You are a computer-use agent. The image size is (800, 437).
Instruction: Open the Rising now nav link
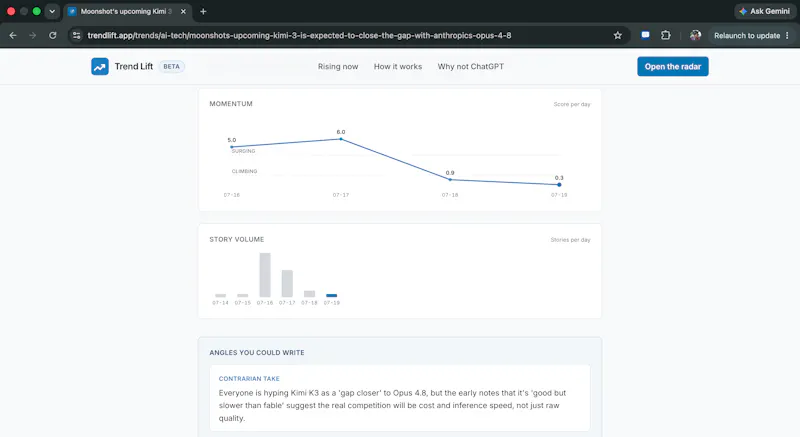[338, 66]
